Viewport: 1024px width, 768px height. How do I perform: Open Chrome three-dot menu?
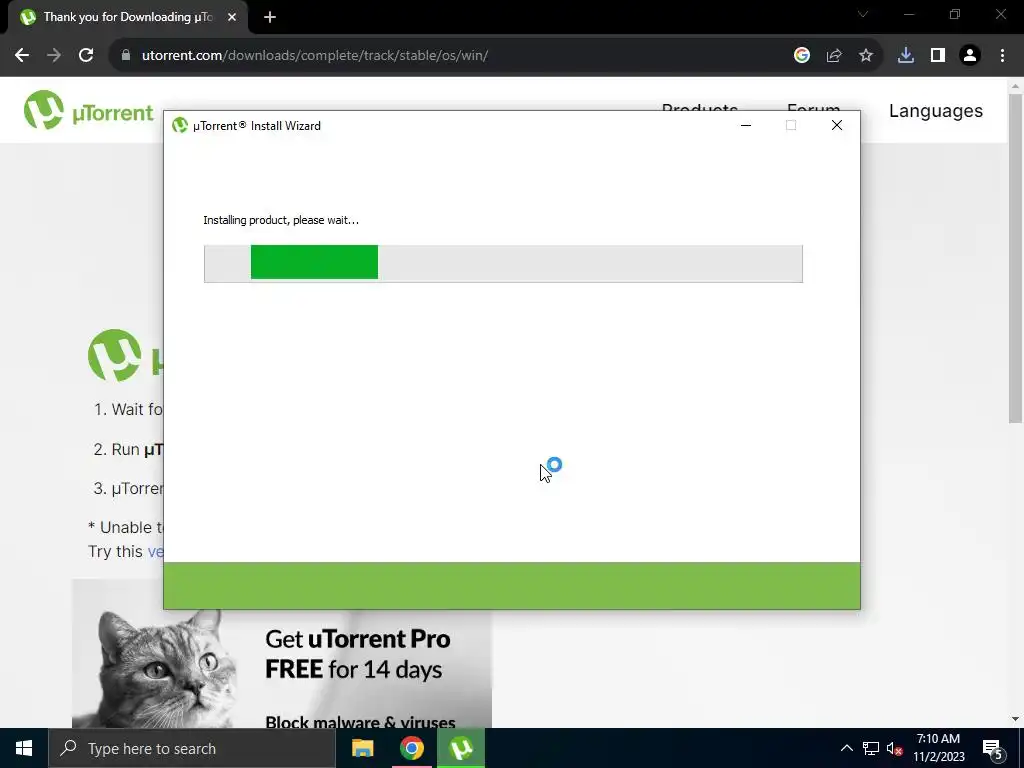pos(1002,56)
